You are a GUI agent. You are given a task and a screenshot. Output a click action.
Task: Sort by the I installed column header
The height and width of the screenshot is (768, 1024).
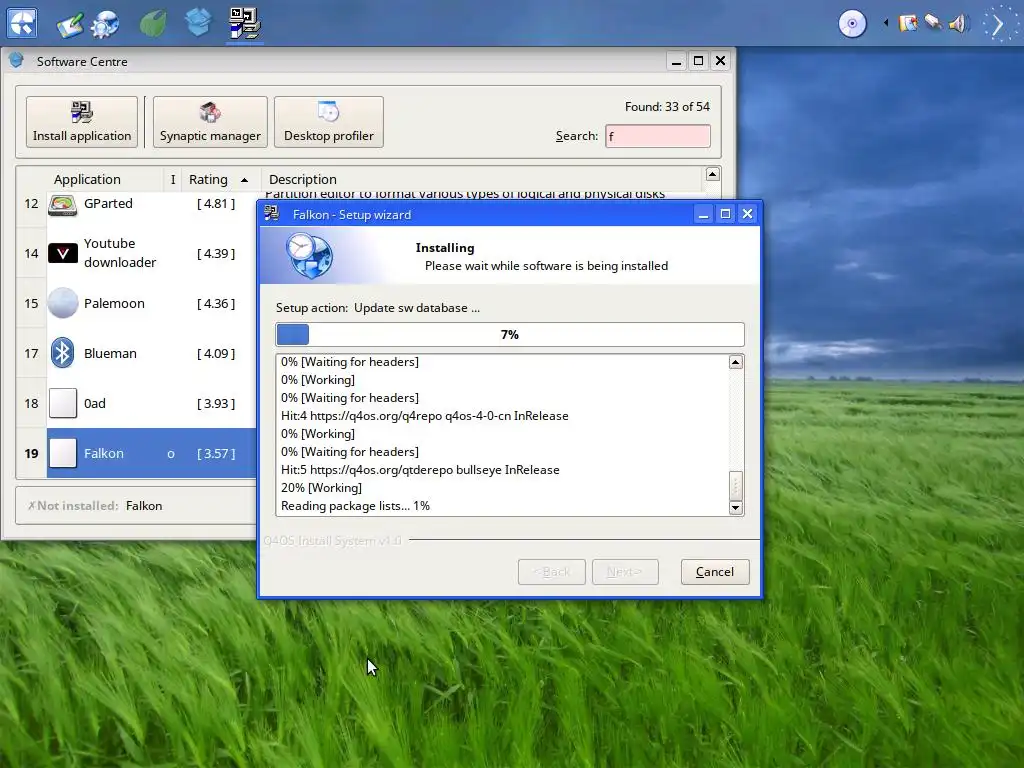tap(173, 180)
